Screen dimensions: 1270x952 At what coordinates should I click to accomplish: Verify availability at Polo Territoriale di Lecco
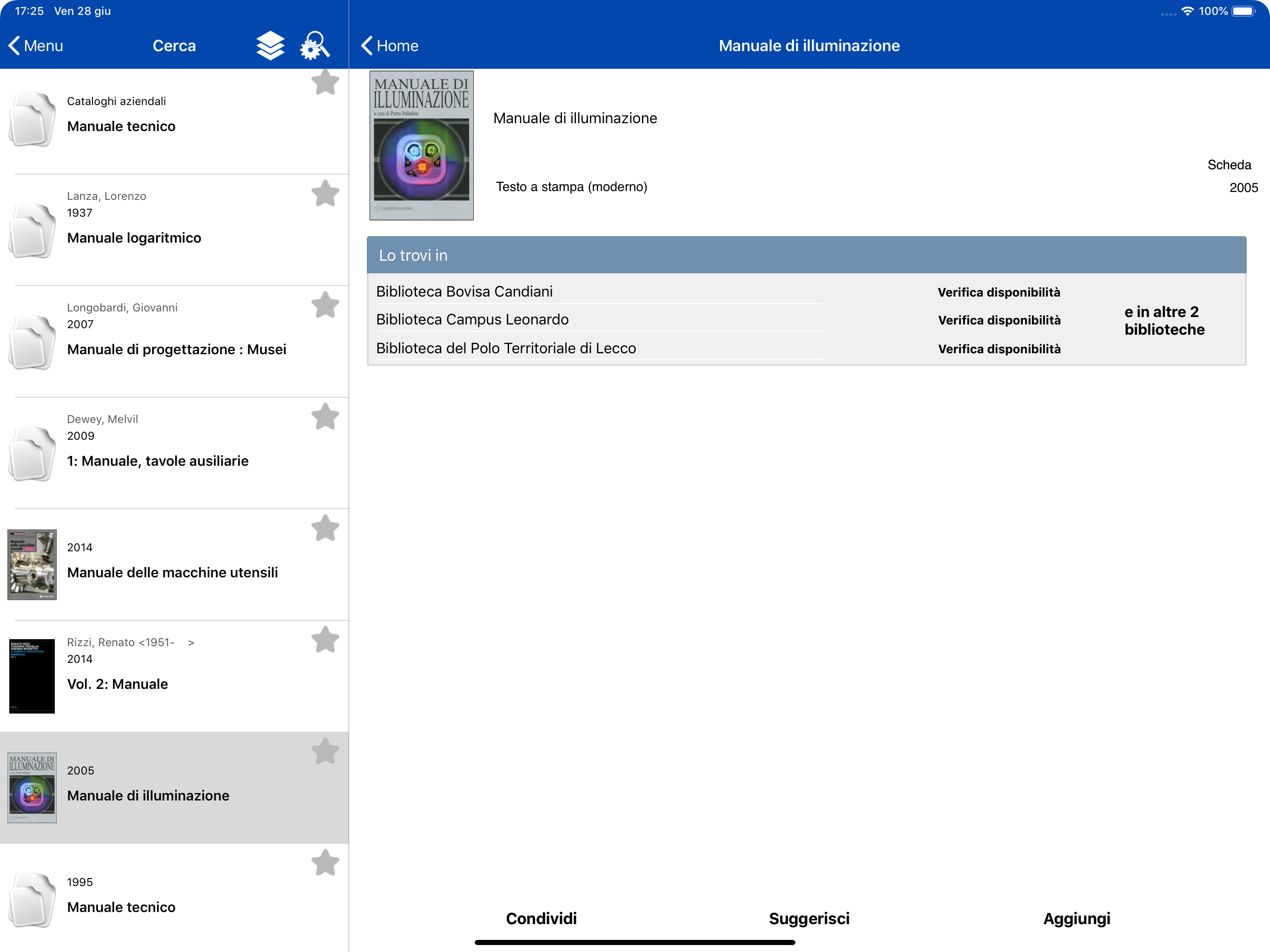999,349
